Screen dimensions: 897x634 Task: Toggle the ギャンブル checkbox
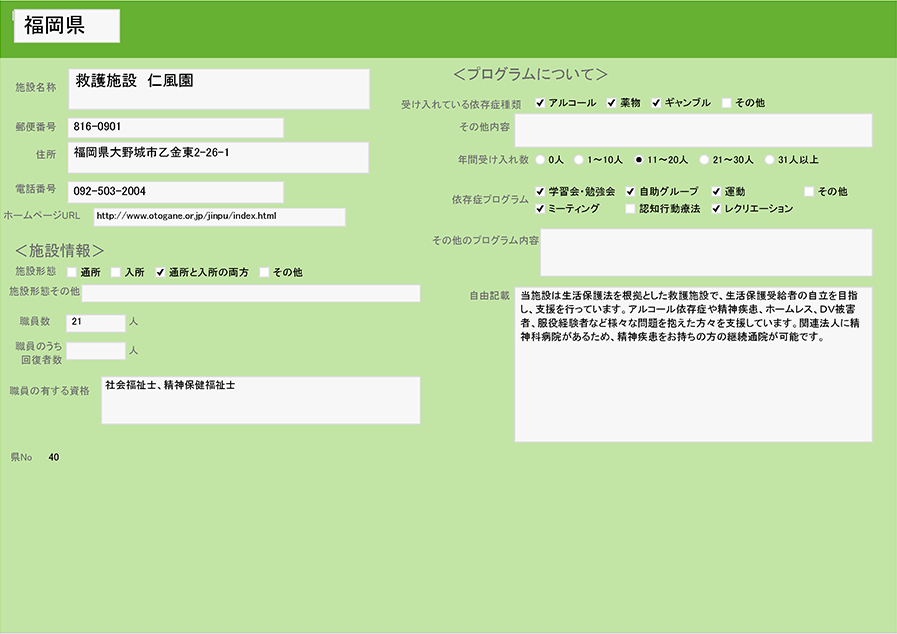(x=657, y=103)
